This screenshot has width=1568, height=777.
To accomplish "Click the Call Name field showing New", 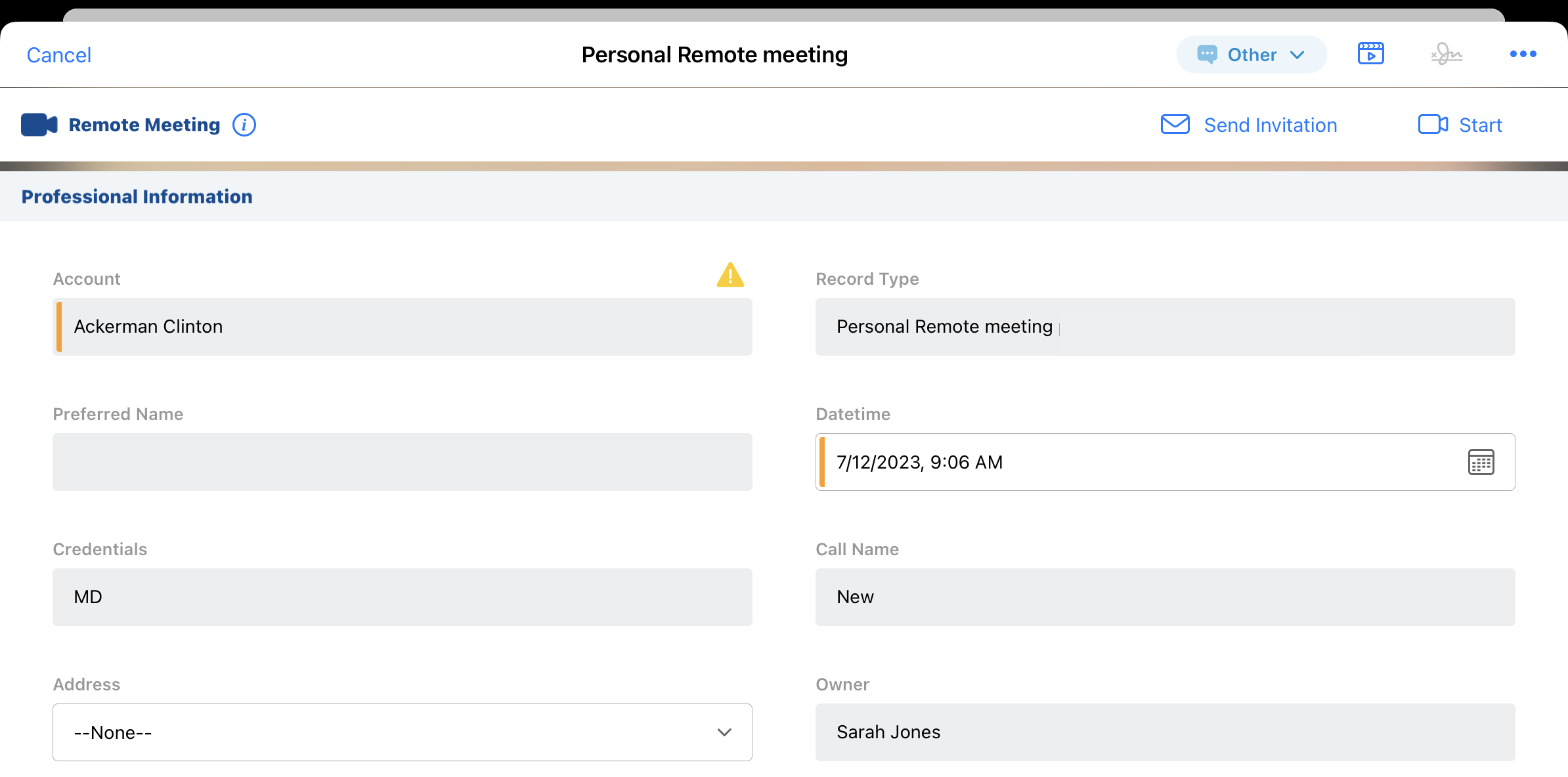I will point(1165,597).
